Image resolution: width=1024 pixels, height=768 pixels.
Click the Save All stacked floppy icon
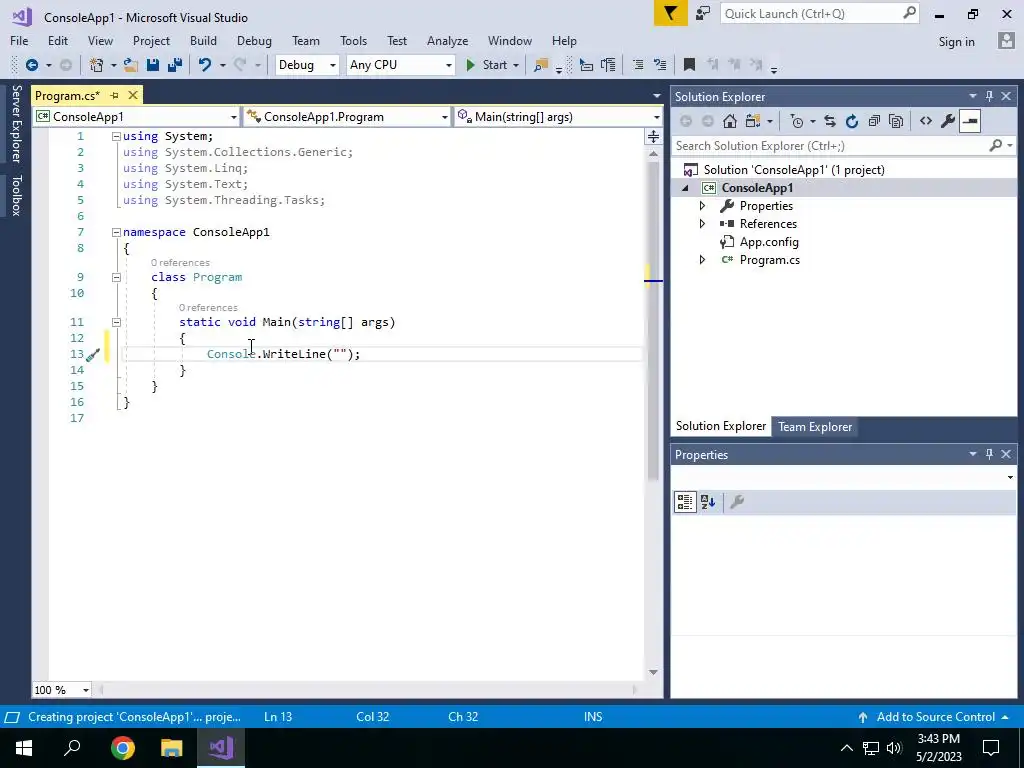174,65
